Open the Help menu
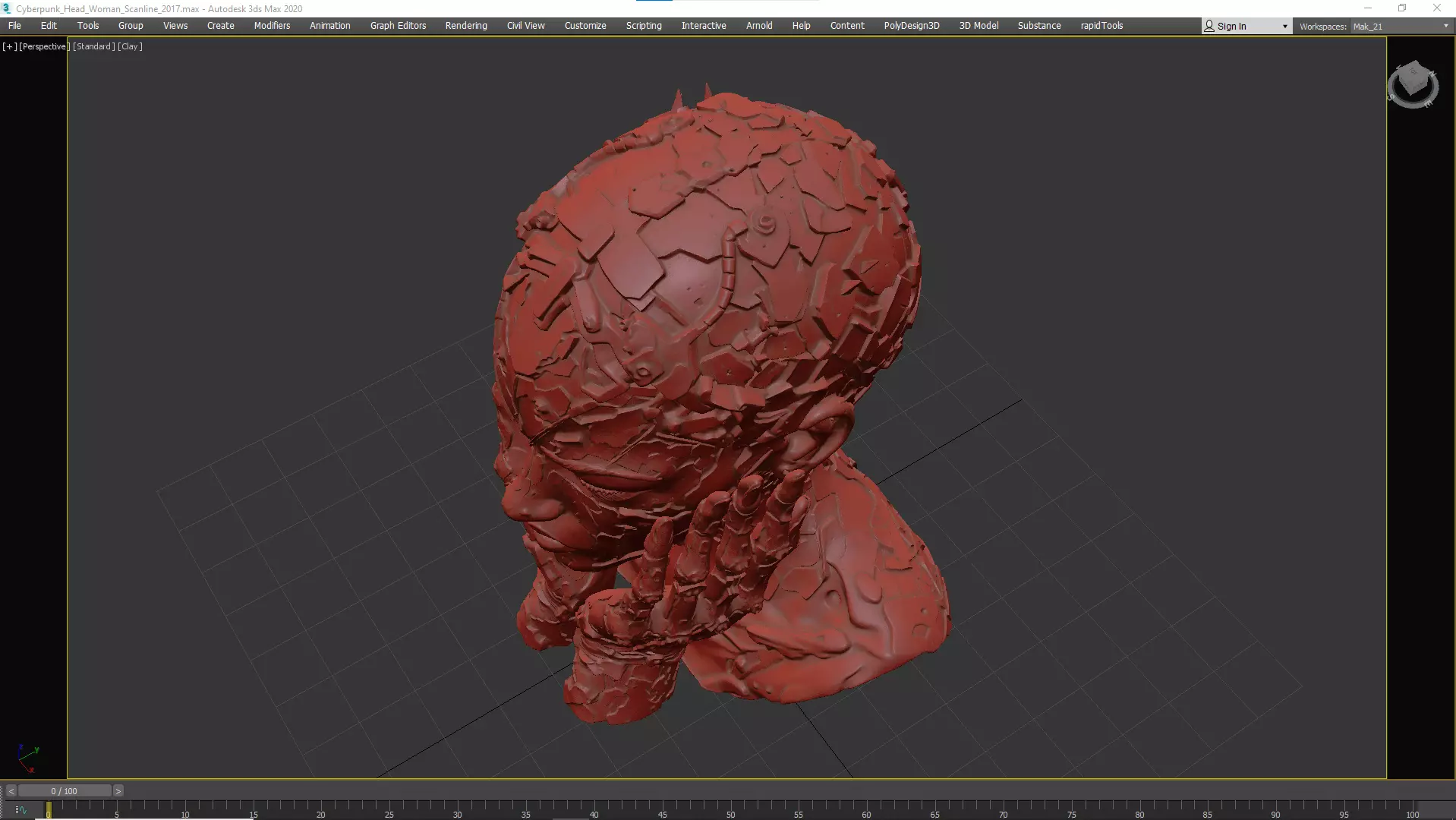 (x=802, y=26)
